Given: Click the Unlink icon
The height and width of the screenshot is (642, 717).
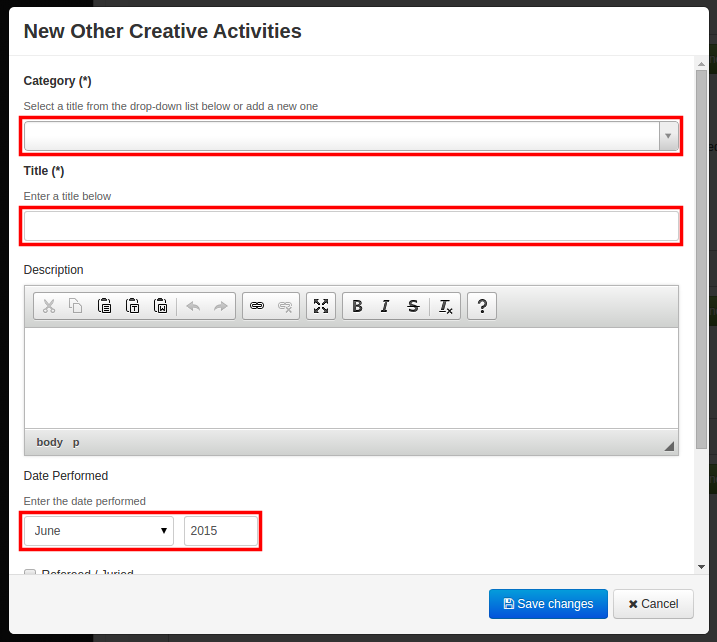Looking at the screenshot, I should point(285,306).
